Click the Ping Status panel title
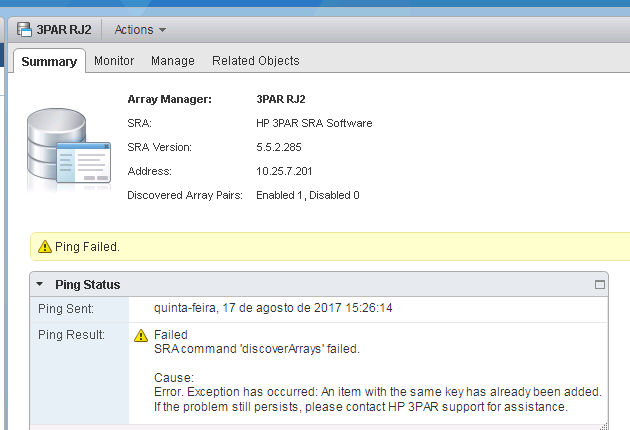 click(x=88, y=285)
